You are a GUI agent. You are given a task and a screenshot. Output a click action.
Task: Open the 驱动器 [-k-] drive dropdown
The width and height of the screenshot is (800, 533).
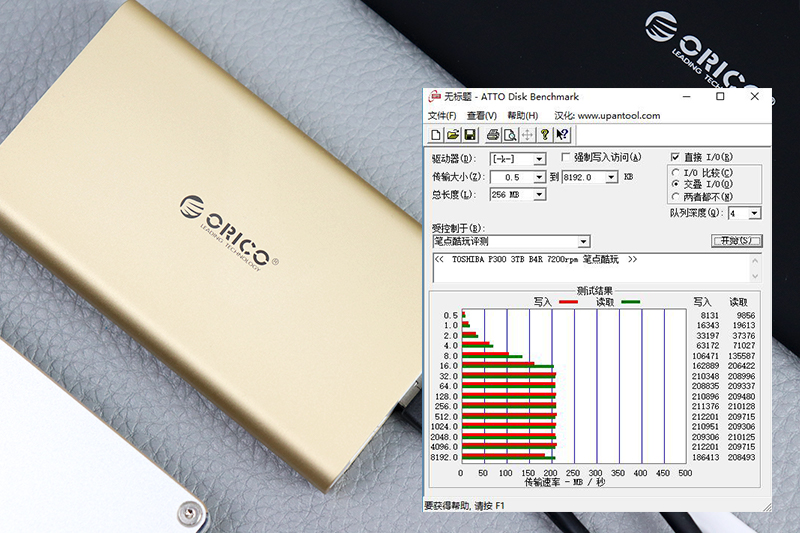click(539, 159)
